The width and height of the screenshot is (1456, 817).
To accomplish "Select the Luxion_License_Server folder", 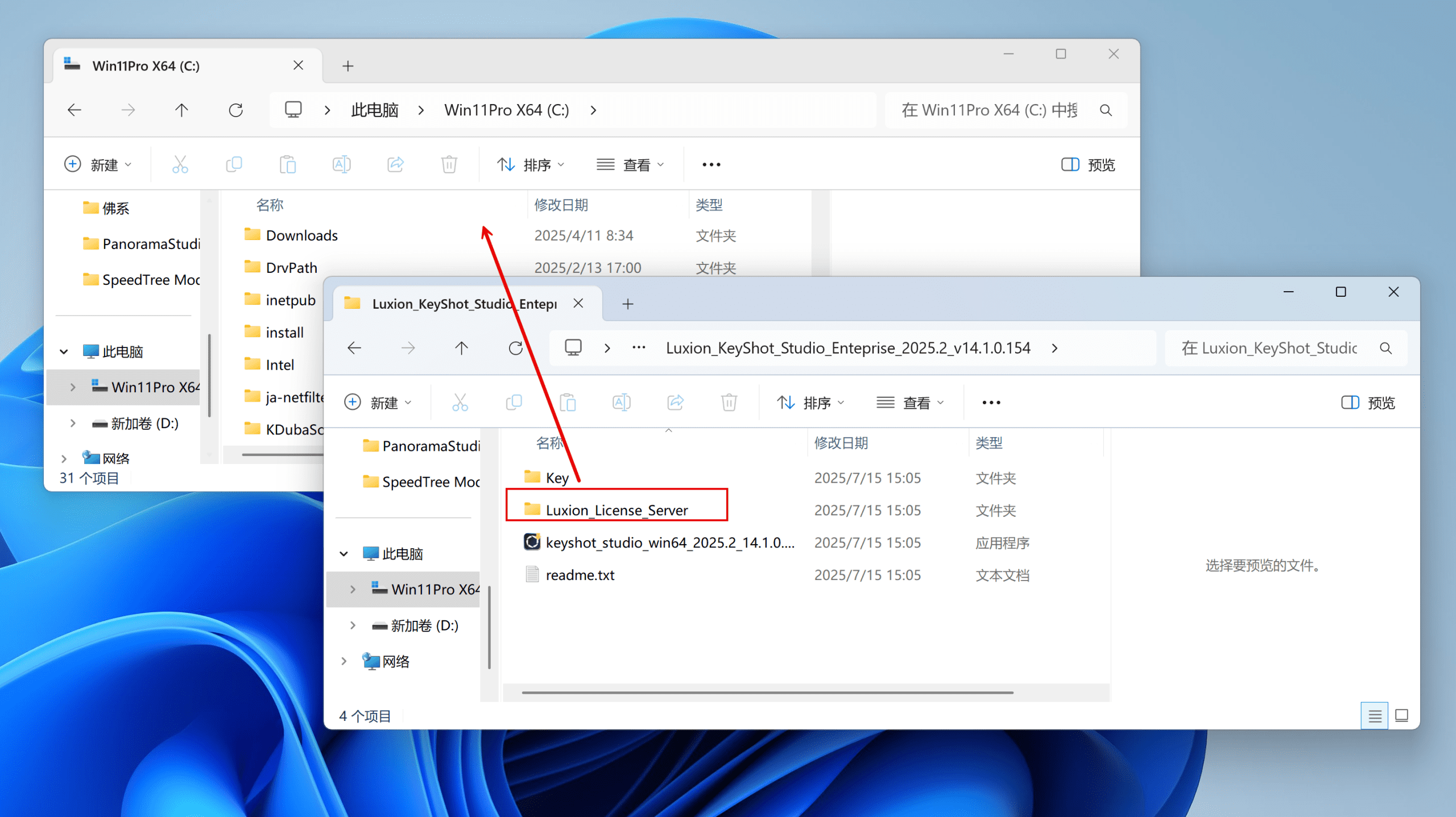I will [x=617, y=510].
